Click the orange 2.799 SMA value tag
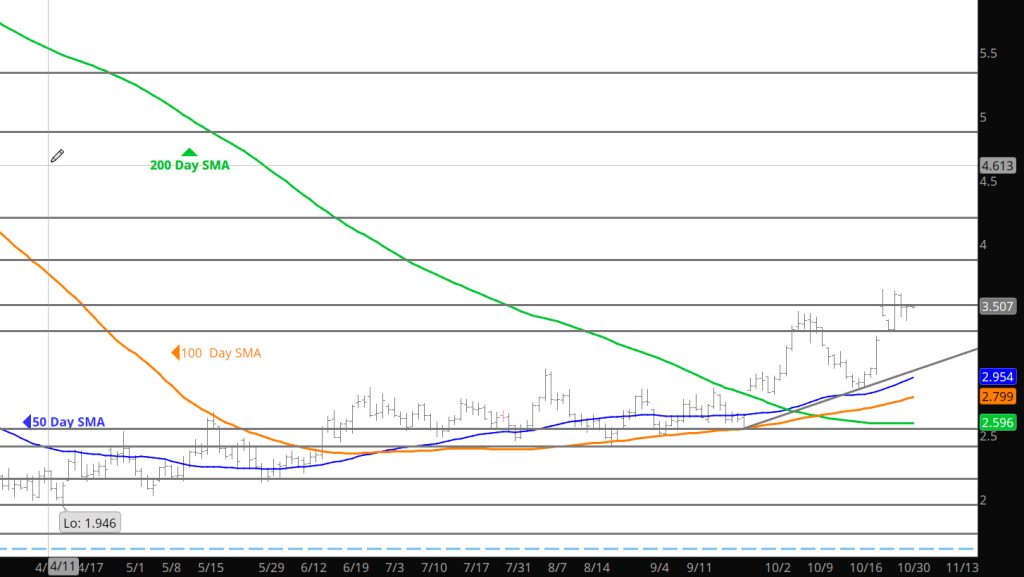Screen dimensions: 1024x577 pyautogui.click(x=997, y=397)
